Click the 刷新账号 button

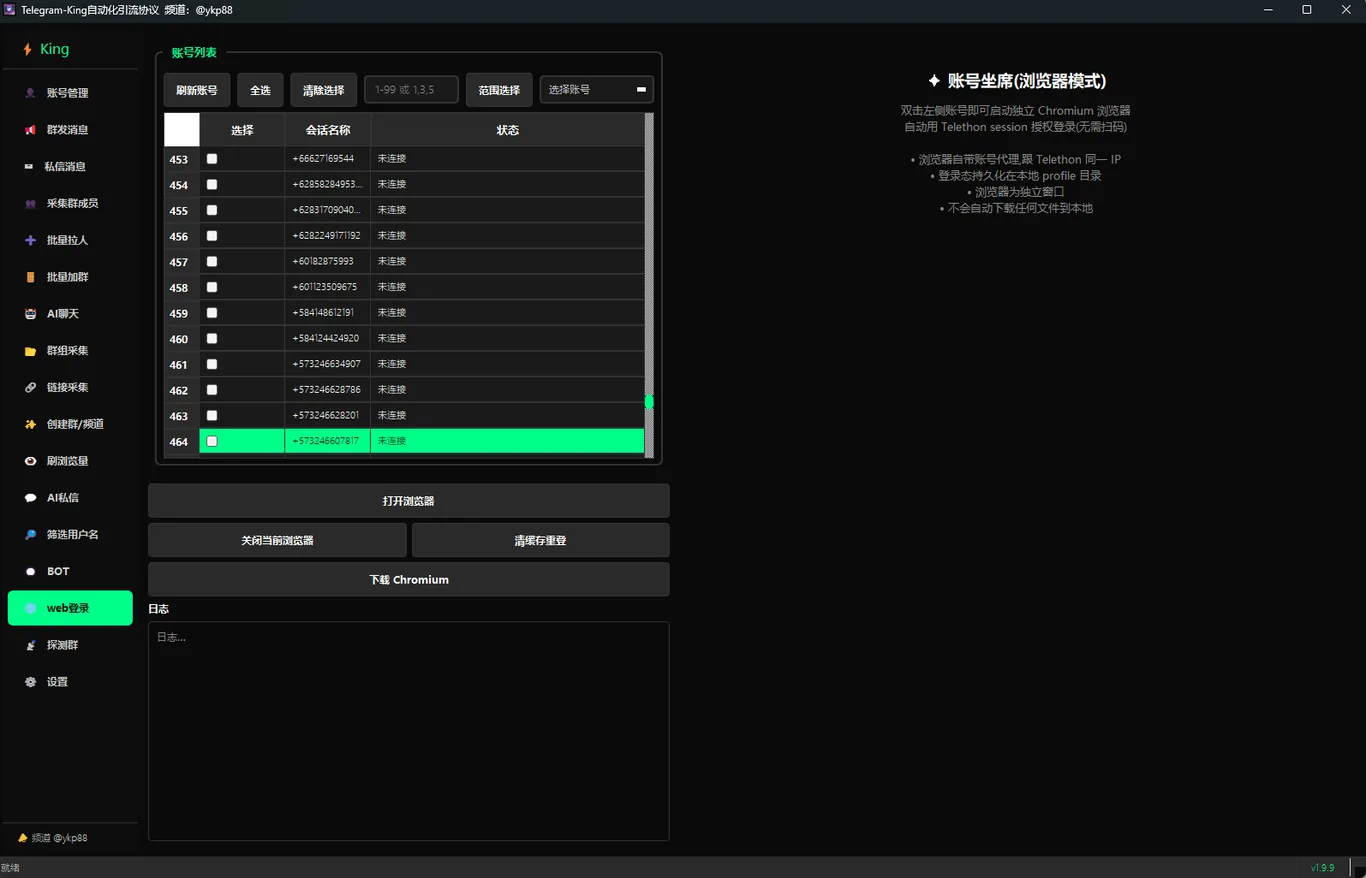pyautogui.click(x=197, y=90)
